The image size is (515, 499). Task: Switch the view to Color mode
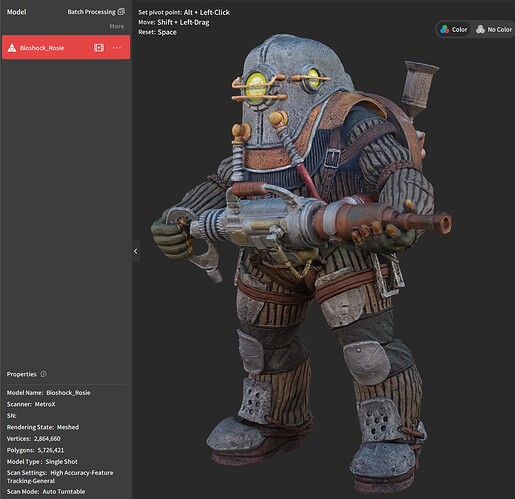pyautogui.click(x=454, y=29)
